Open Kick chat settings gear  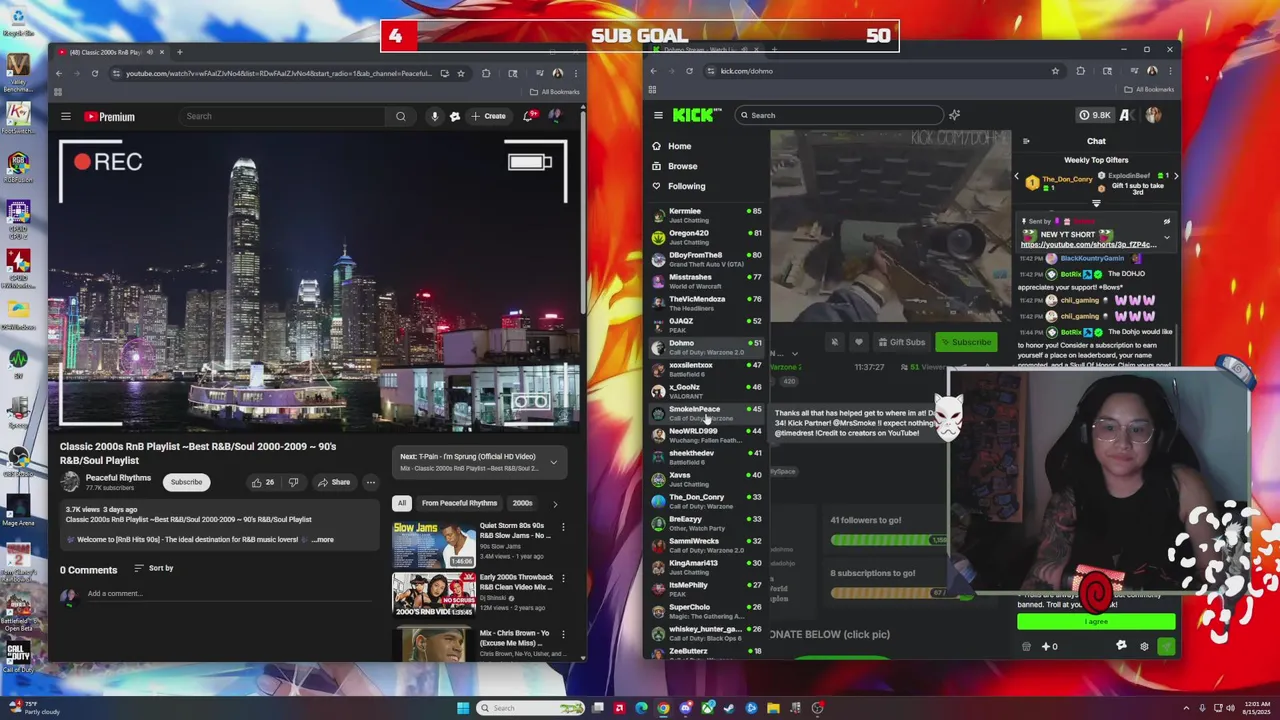(1144, 646)
